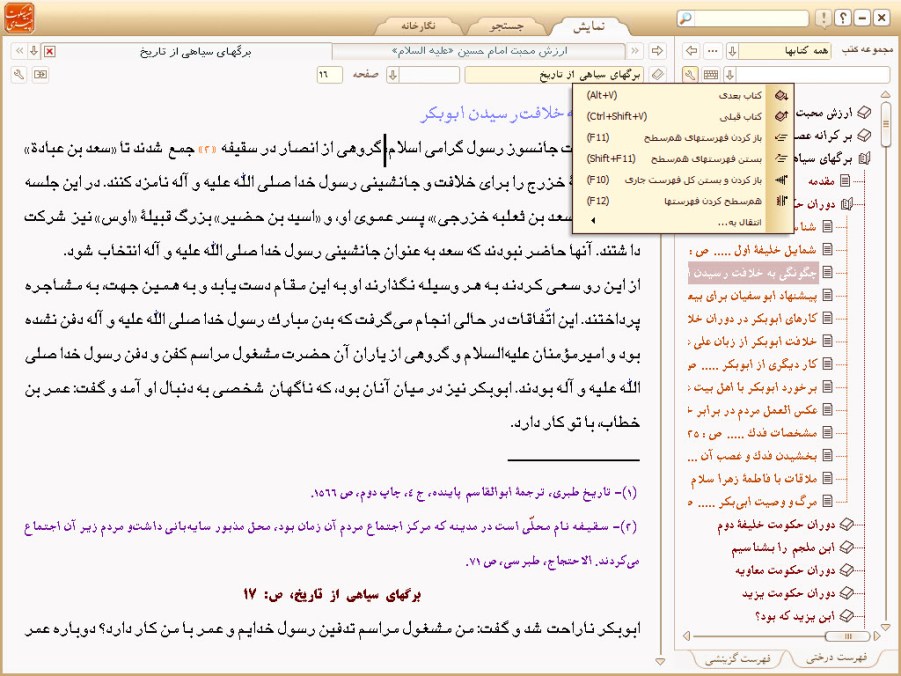901x676 pixels.
Task: Click footnote reference (۲) after سقیفه in text
Action: 207,149
